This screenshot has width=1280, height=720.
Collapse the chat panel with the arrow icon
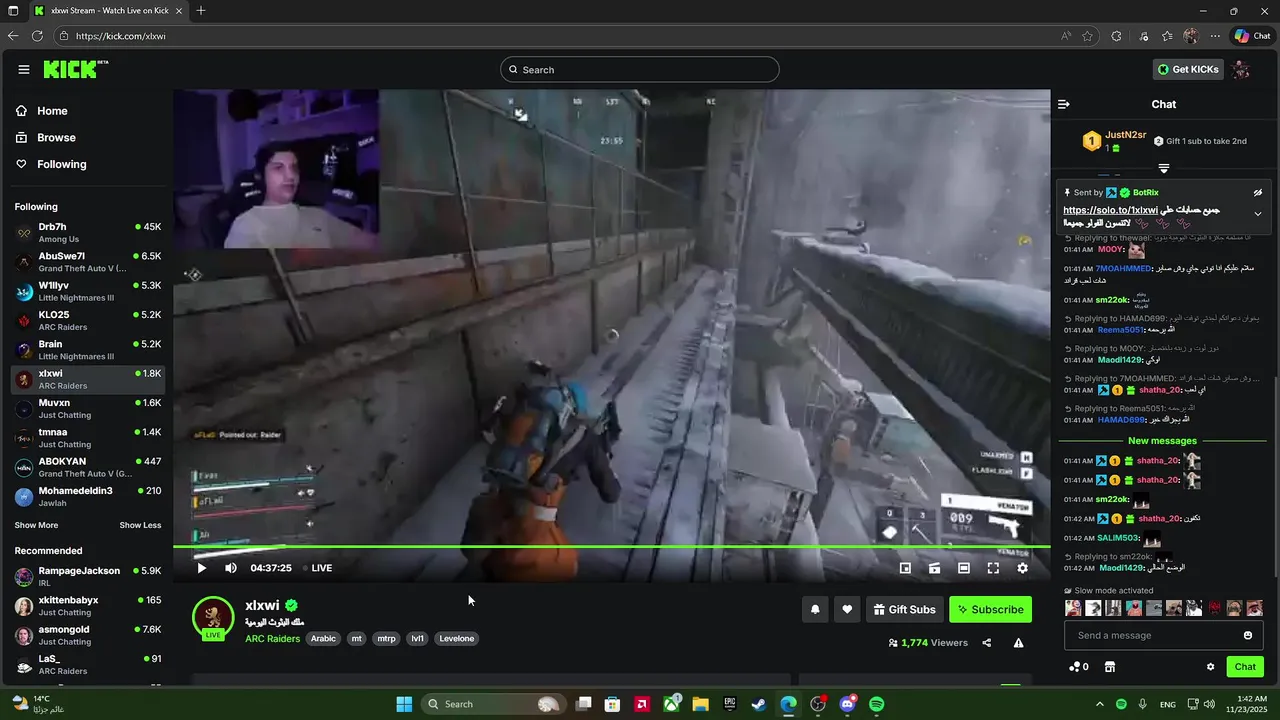tap(1064, 104)
